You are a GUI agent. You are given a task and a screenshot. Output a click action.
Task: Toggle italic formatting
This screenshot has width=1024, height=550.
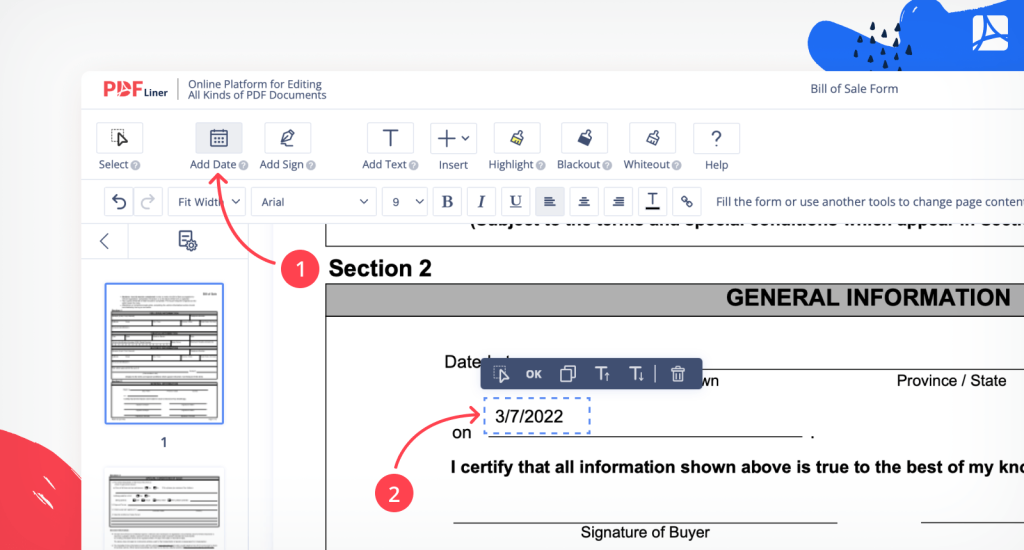pos(481,202)
